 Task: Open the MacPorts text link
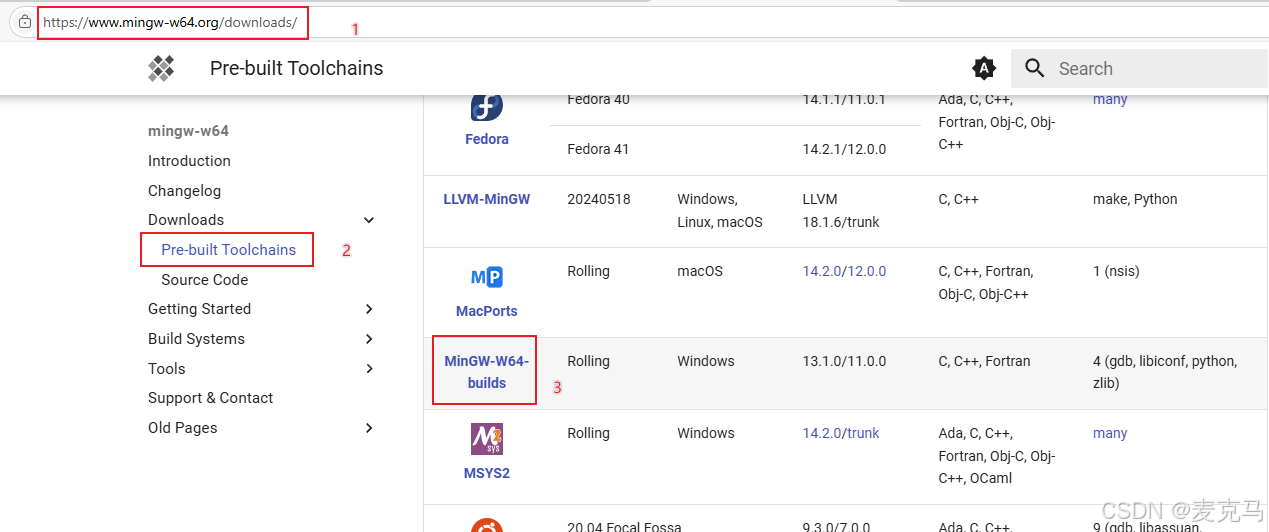pos(487,311)
